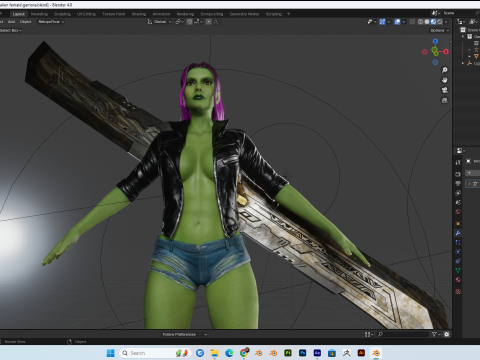Open the Rendering workspace tab

(x=185, y=14)
